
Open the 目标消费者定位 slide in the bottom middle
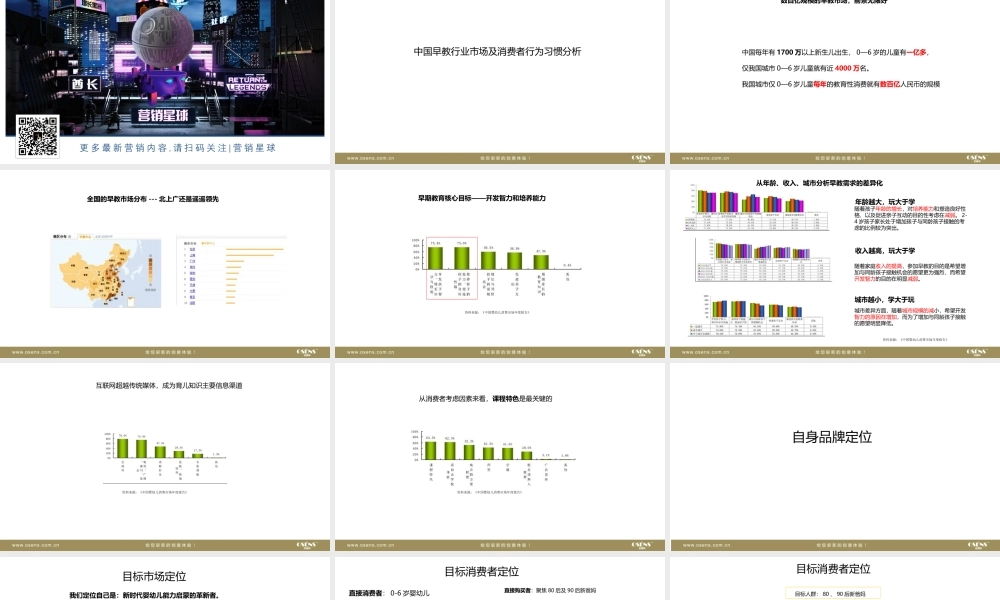[483, 572]
